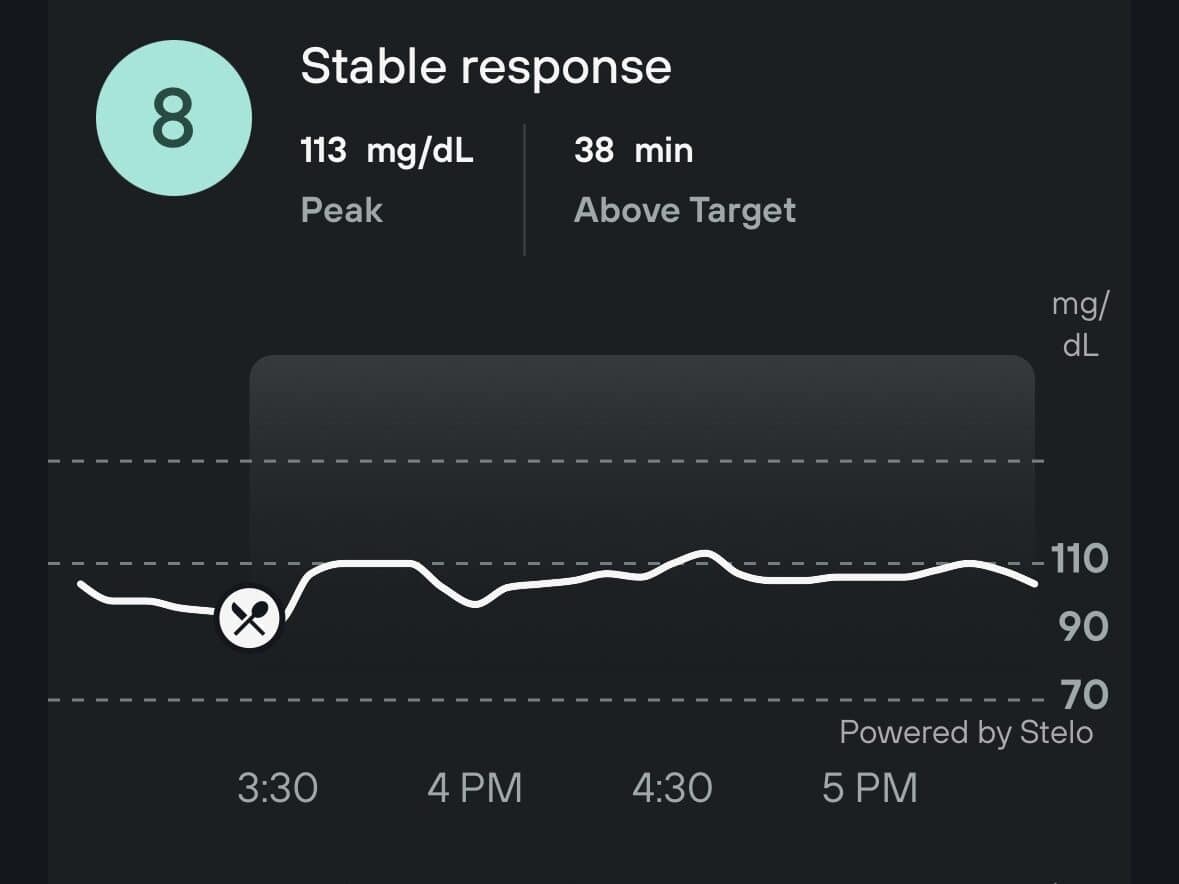1179x884 pixels.
Task: Click the 110 mg/dL axis value
Action: tap(1079, 559)
